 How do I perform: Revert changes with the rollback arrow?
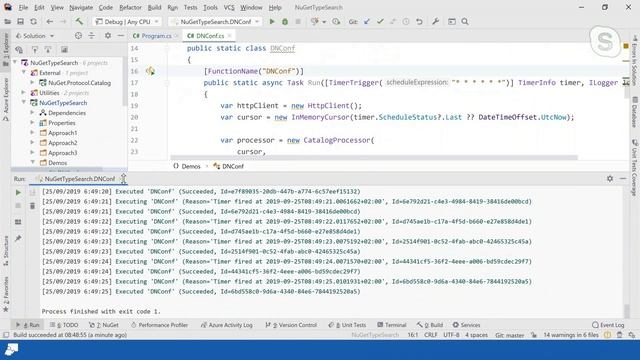[419, 22]
